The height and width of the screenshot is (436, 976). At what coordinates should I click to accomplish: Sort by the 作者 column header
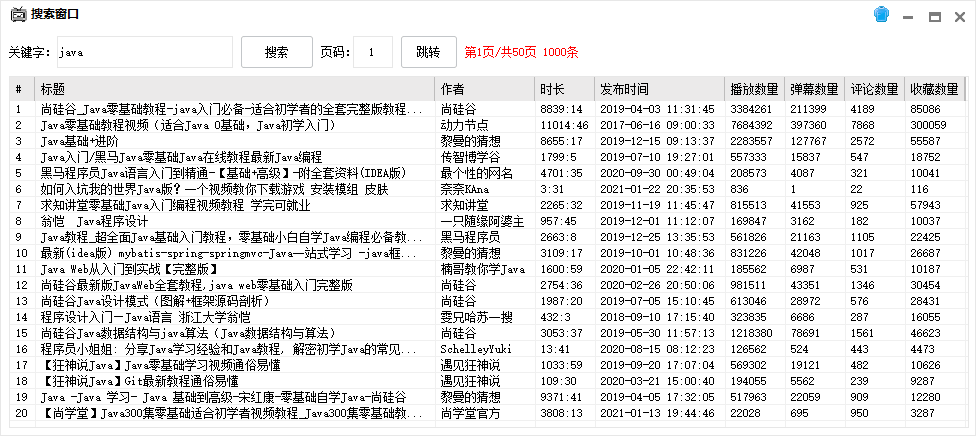click(485, 88)
